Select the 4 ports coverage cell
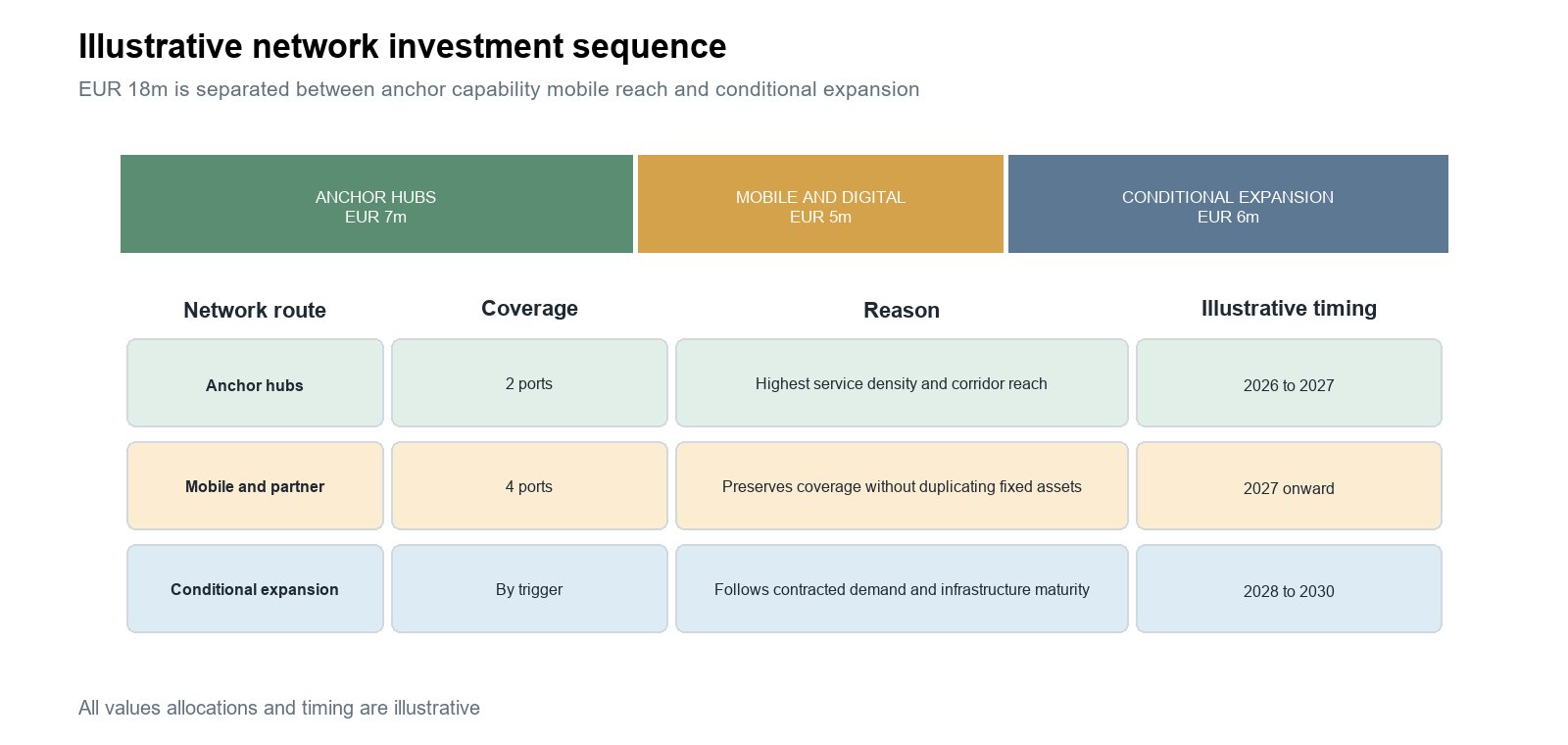This screenshot has width=1568, height=745. pos(529,486)
